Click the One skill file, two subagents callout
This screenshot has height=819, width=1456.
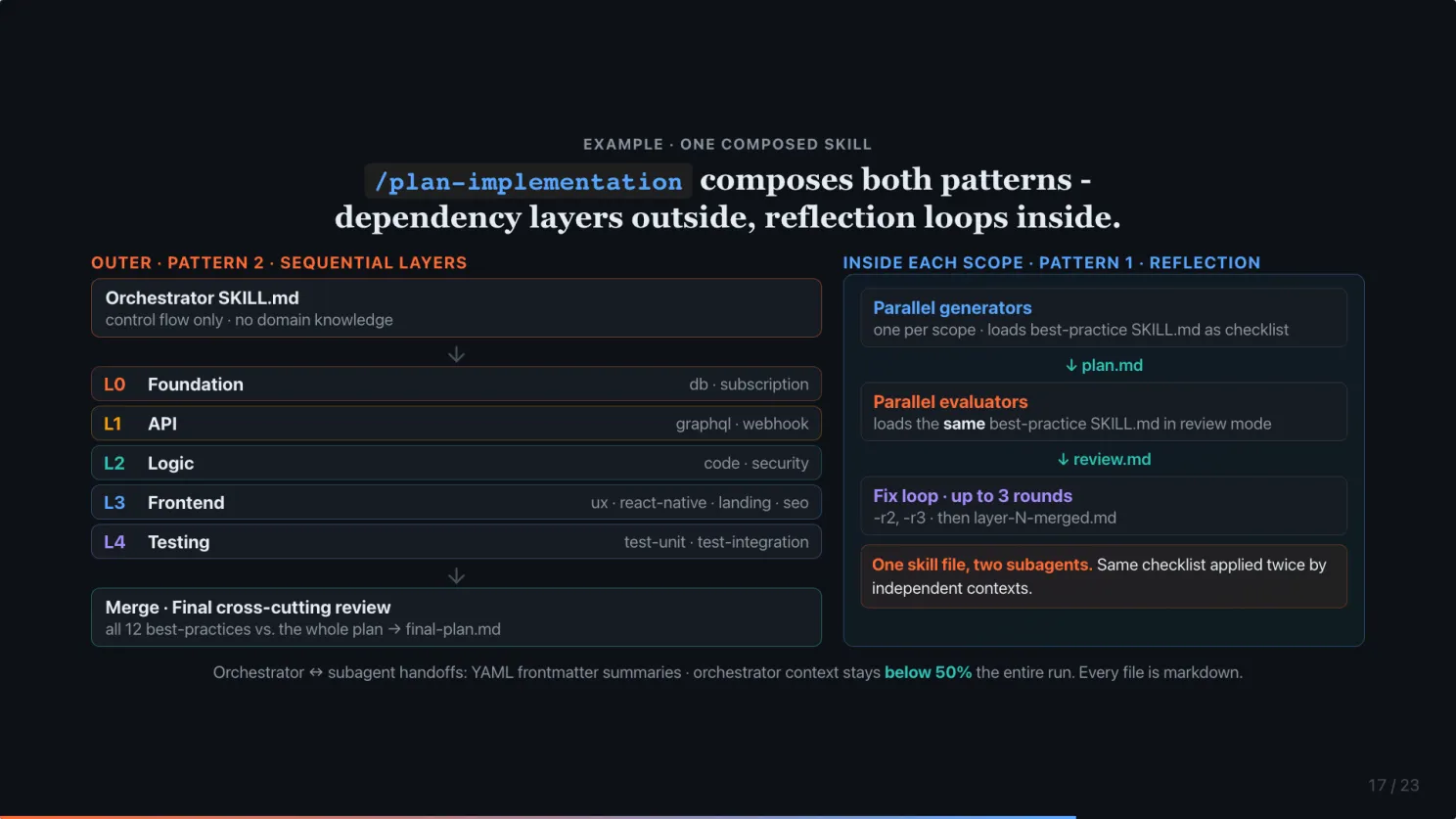click(1104, 576)
